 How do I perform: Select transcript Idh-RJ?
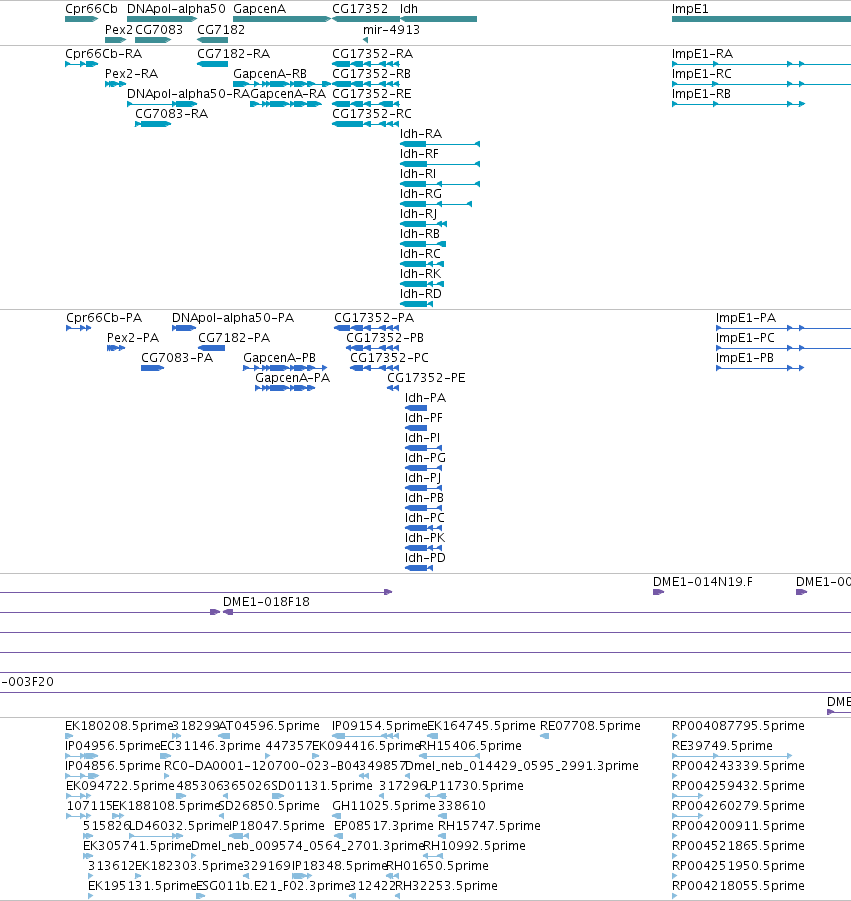coord(423,224)
